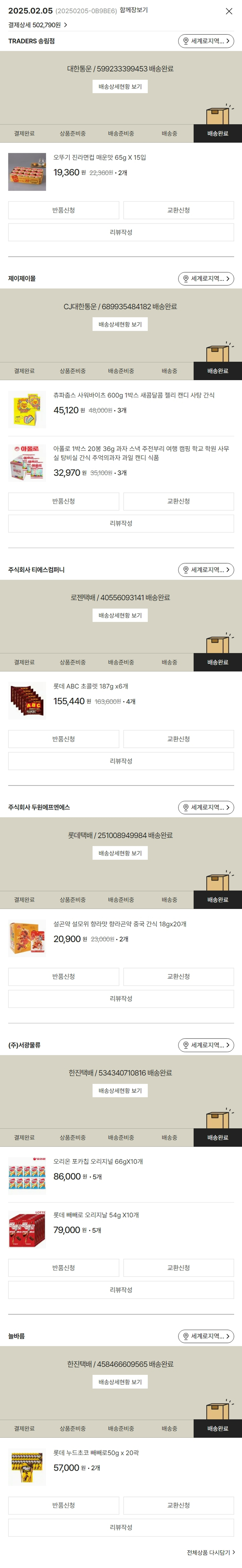This screenshot has height=1568, width=242.
Task: Open 세계로지역 location pin for 늘바름
Action: tap(186, 1336)
